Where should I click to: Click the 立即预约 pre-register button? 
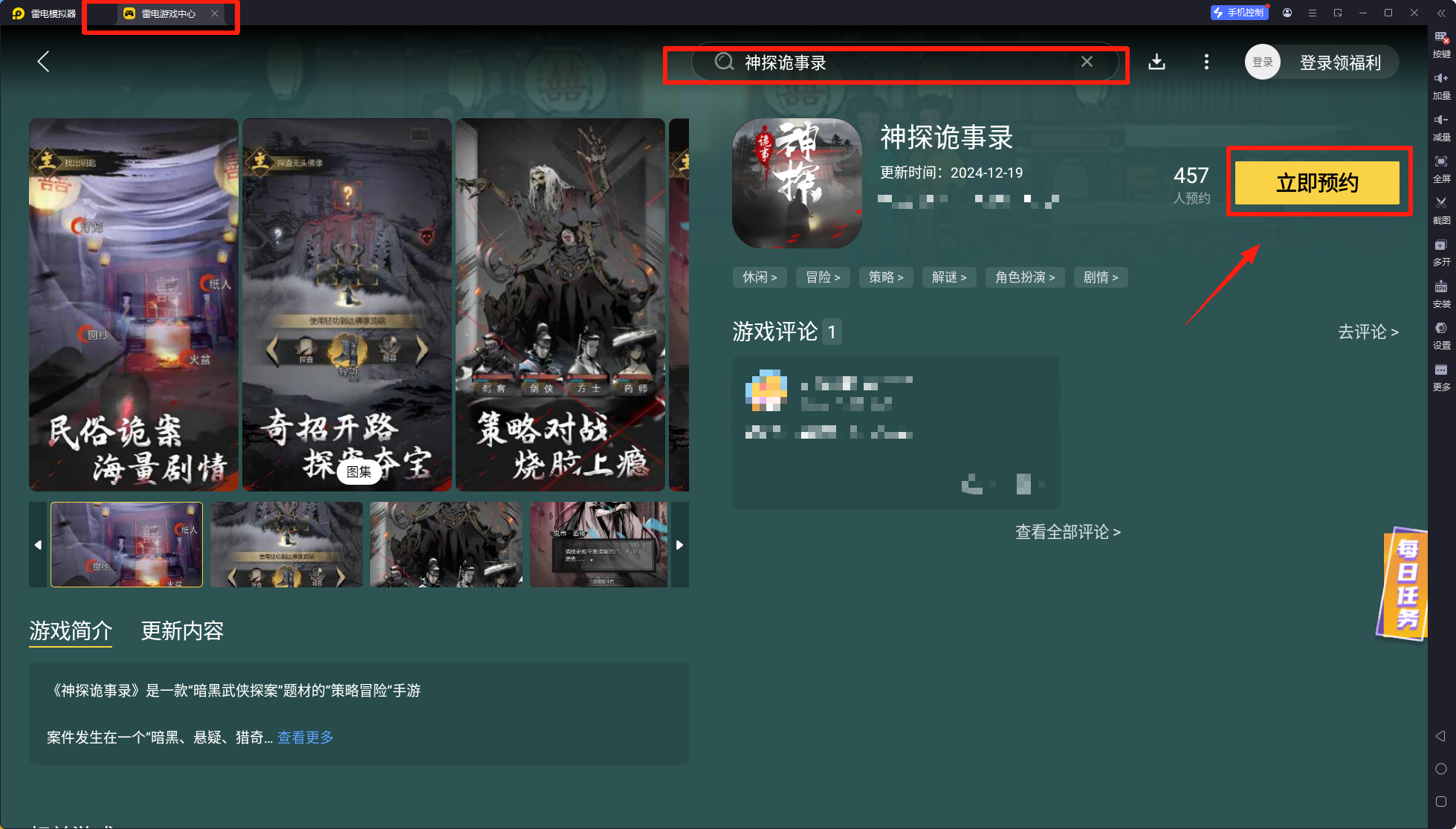pos(1317,183)
